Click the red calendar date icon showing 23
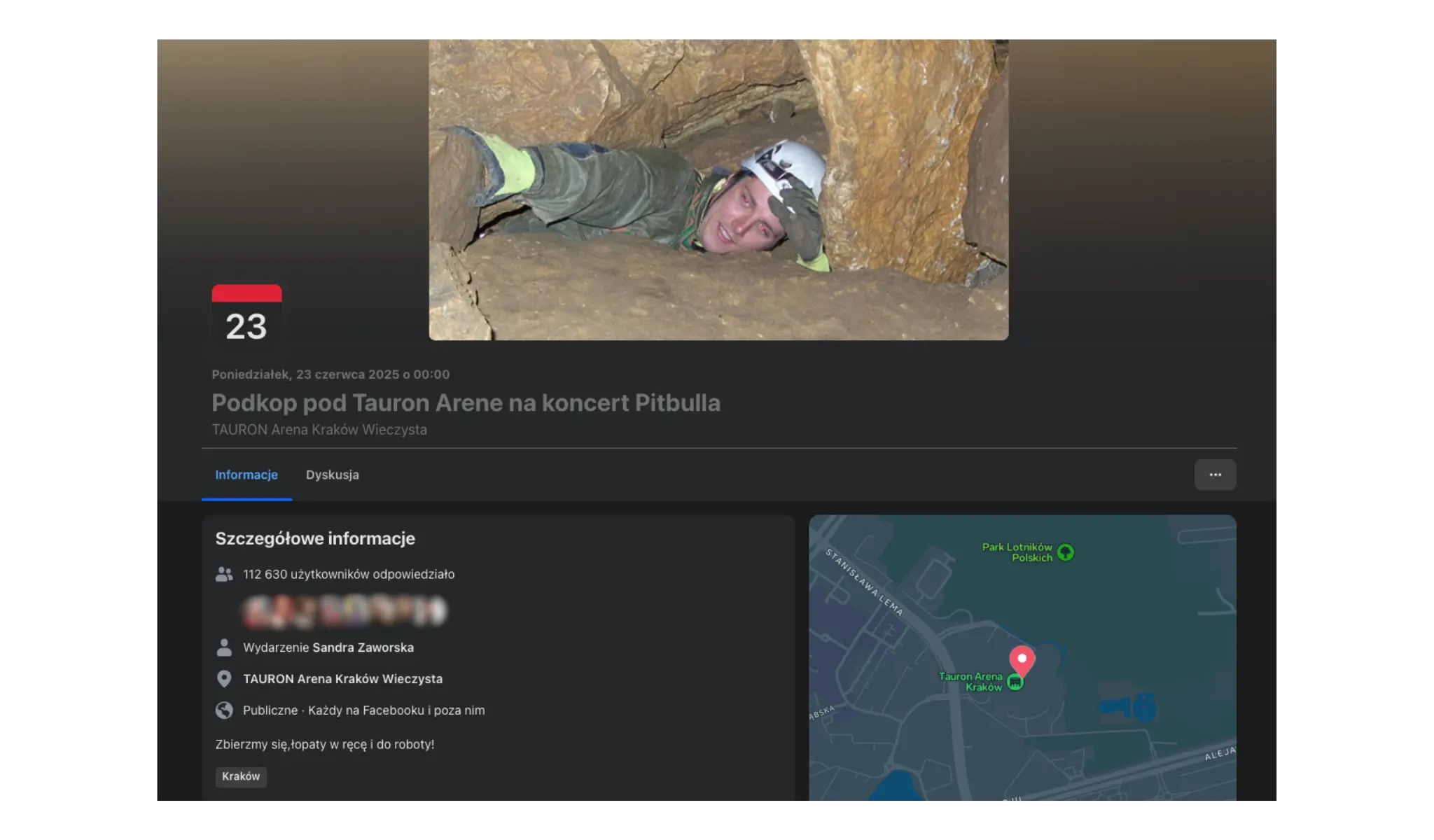 pyautogui.click(x=246, y=318)
